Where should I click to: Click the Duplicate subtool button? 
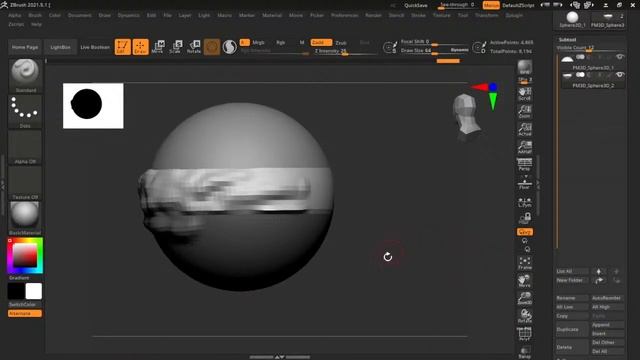[x=572, y=329]
